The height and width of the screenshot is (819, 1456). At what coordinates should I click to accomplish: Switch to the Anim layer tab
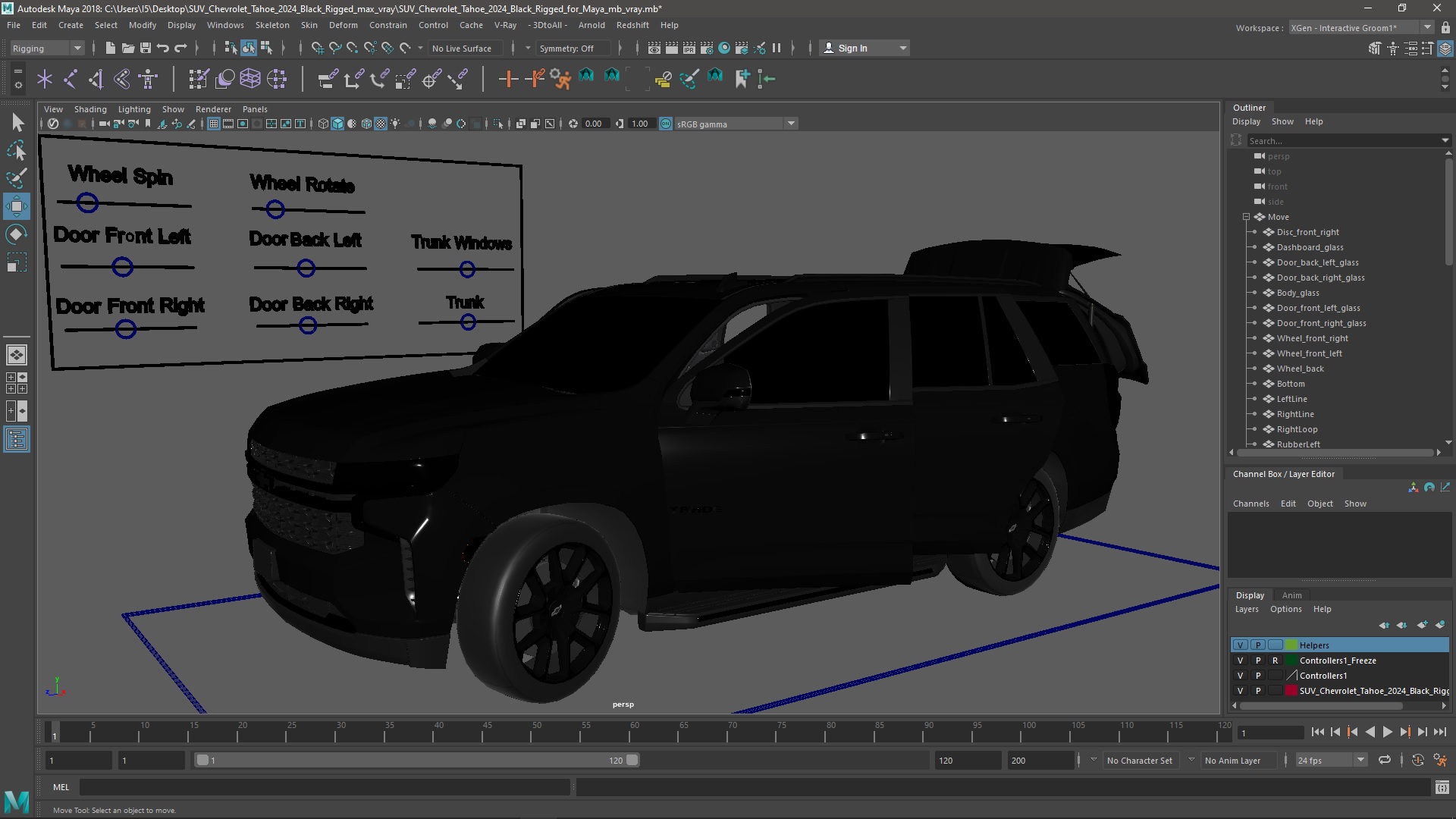click(1291, 595)
